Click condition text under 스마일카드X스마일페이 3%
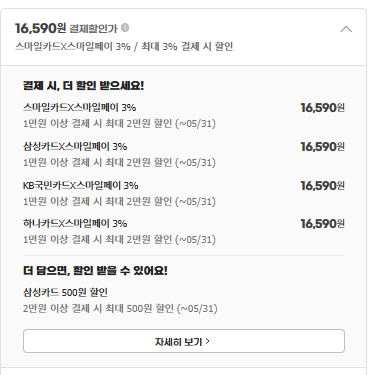 click(x=119, y=124)
